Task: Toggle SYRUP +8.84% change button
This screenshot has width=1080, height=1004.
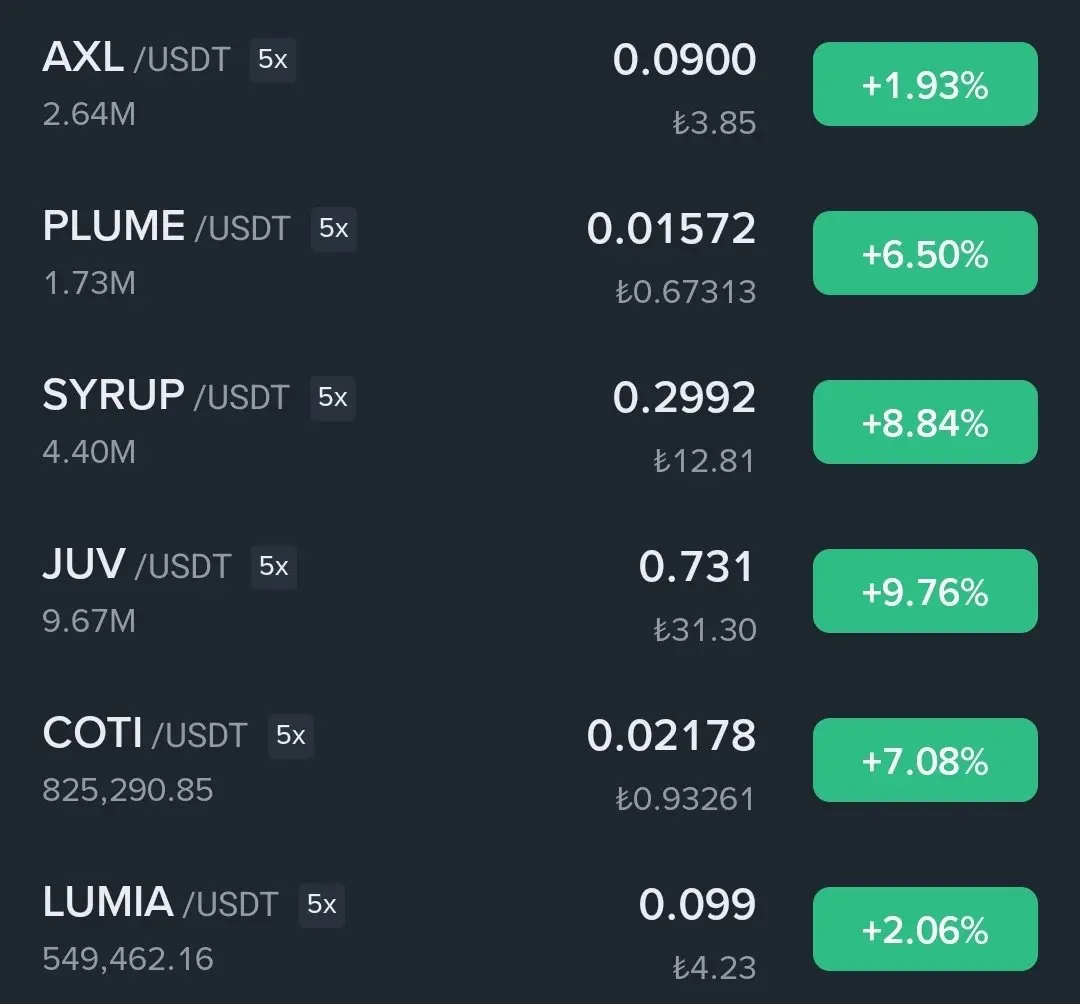Action: tap(925, 421)
